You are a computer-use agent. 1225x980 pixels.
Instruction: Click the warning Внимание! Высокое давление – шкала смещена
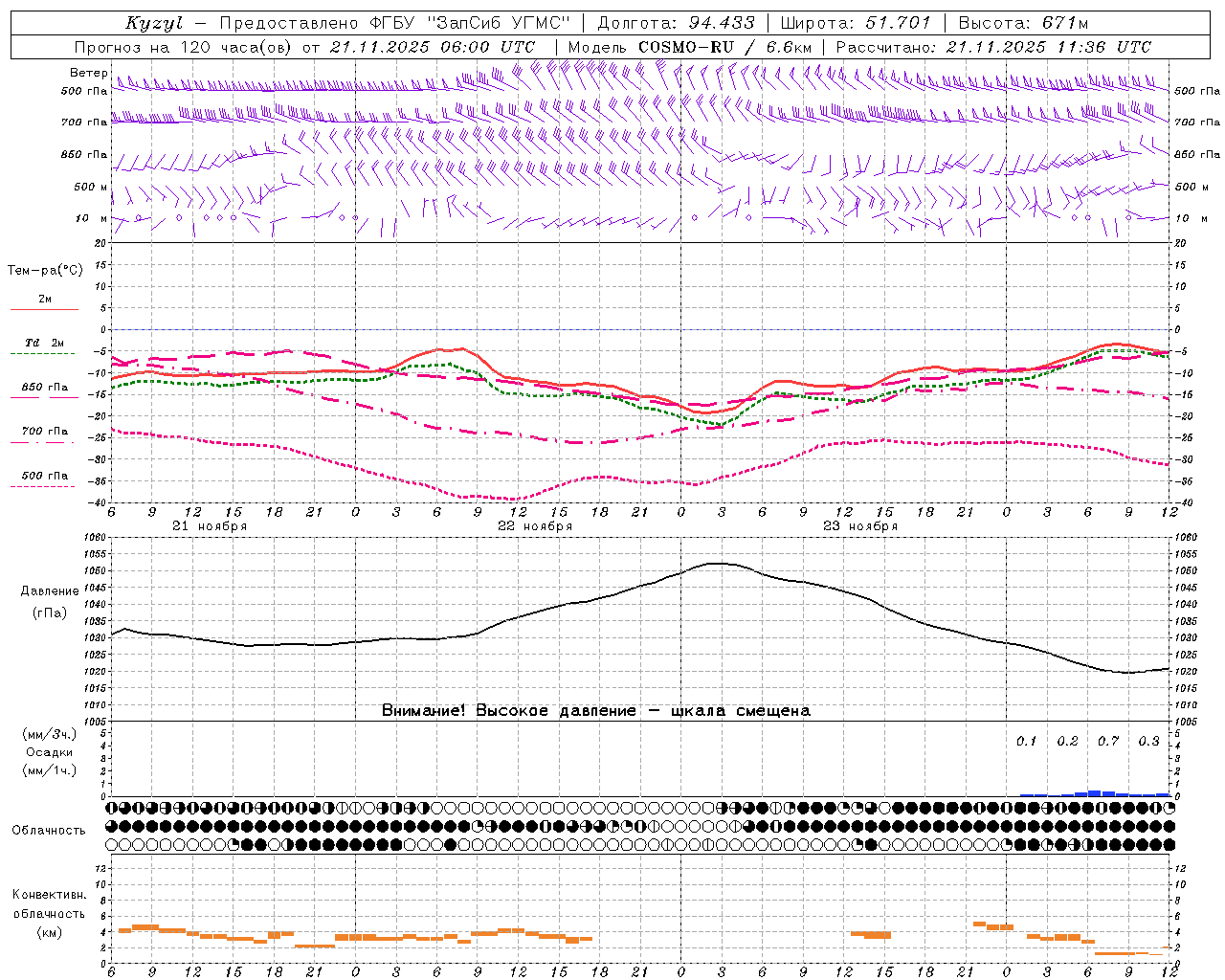click(595, 711)
